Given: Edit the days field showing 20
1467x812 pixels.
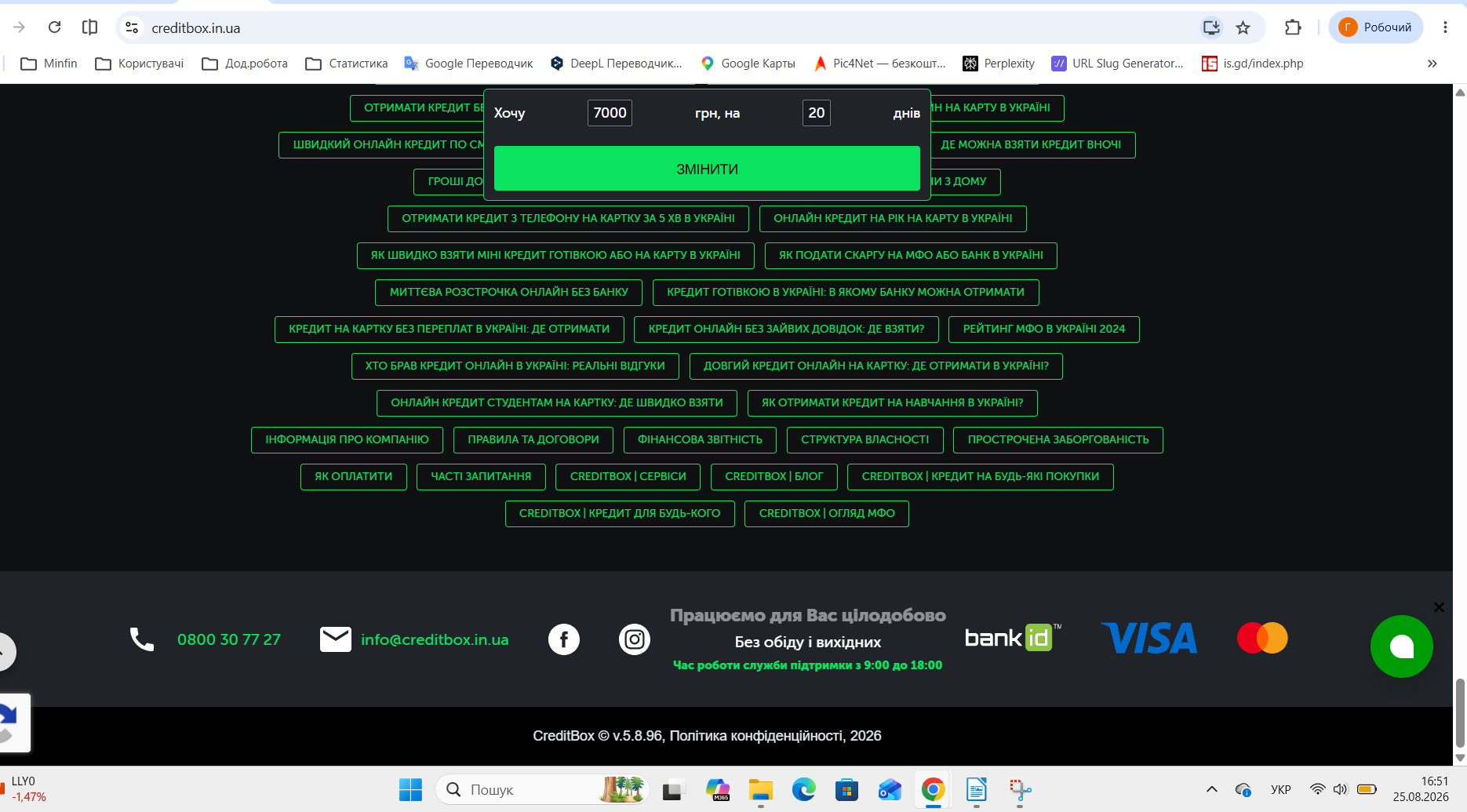Looking at the screenshot, I should (x=817, y=113).
